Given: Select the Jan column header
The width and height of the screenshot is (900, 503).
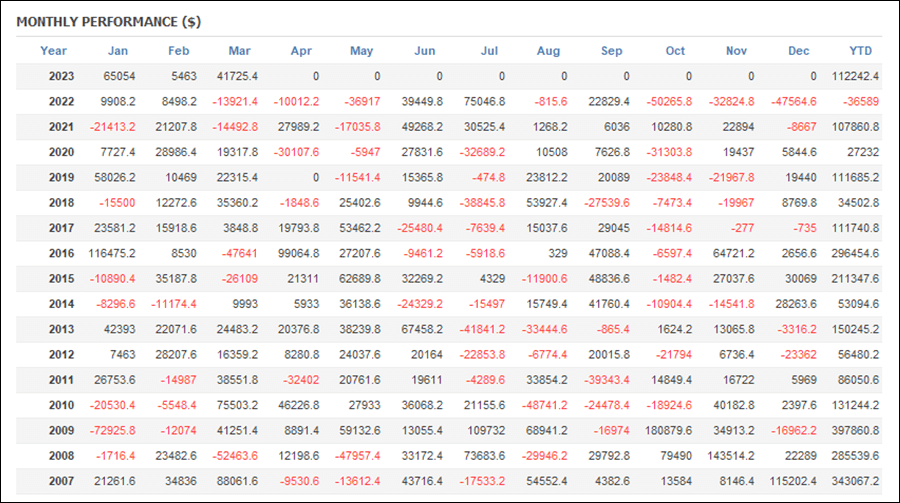Looking at the screenshot, I should pos(118,51).
